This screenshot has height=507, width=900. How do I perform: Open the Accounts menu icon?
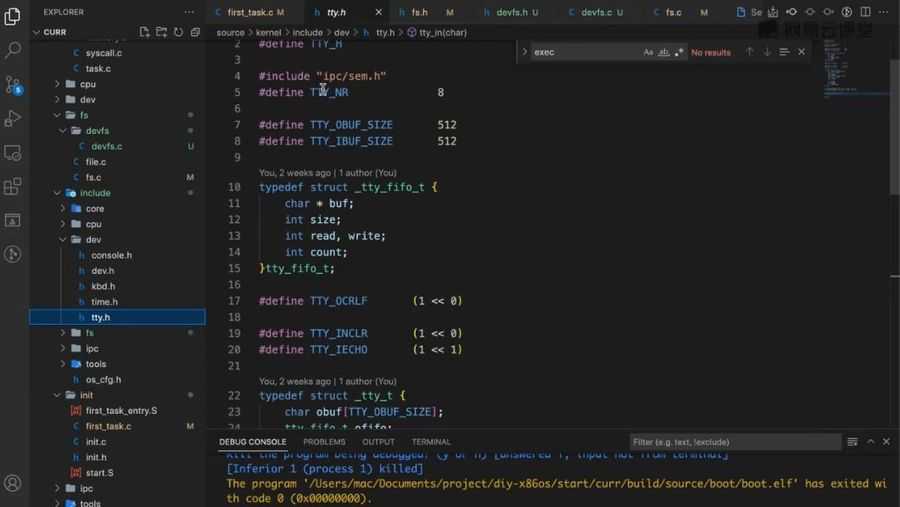(x=12, y=483)
